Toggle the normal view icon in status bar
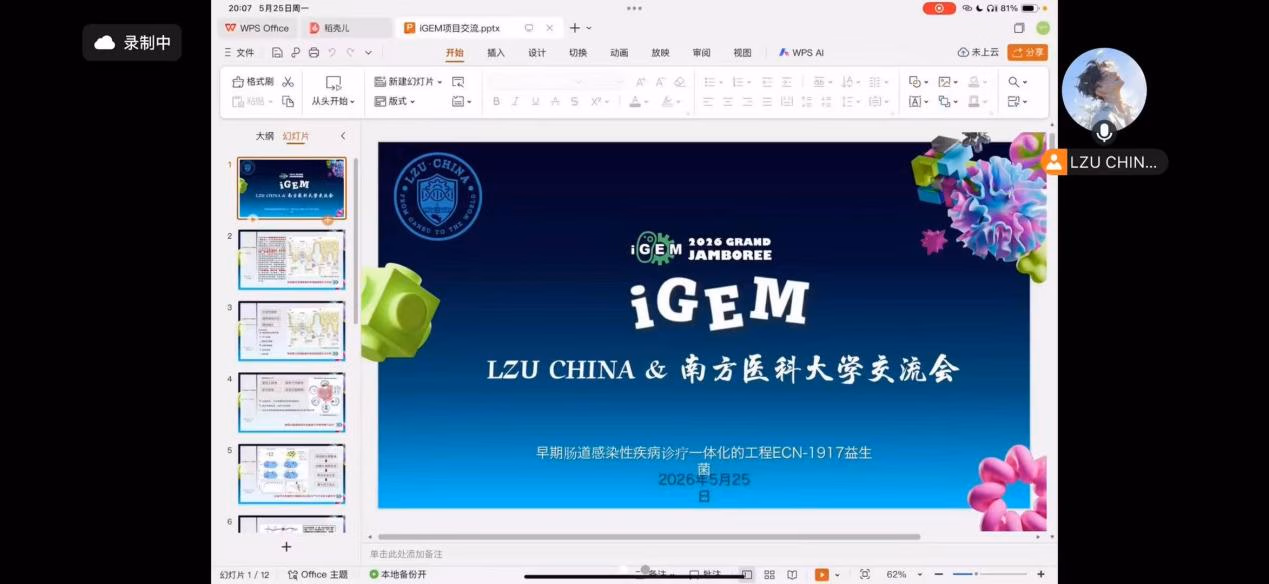 747,575
